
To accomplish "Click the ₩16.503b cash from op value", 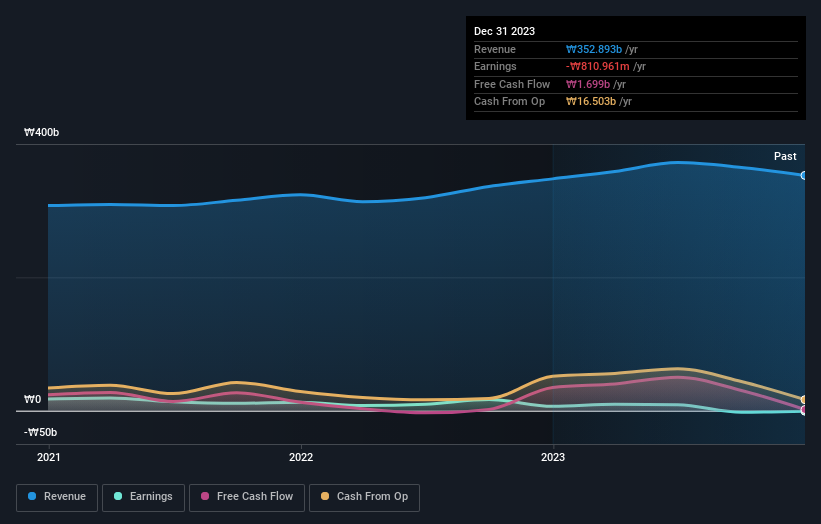I will pyautogui.click(x=591, y=102).
